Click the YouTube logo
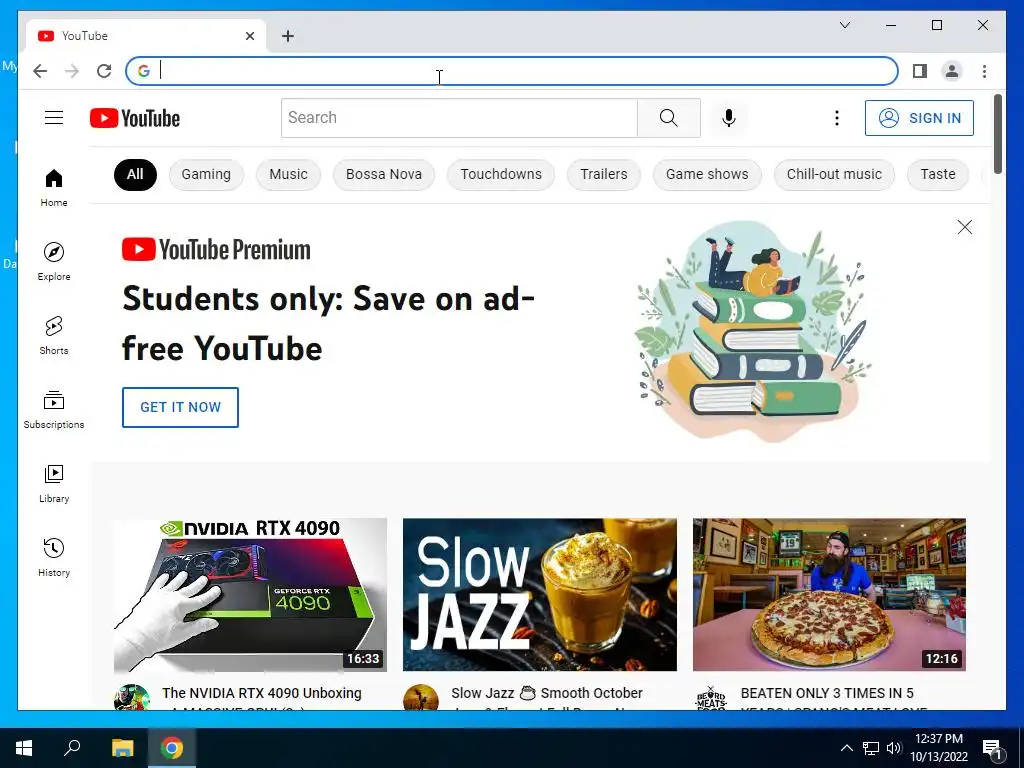 point(135,118)
